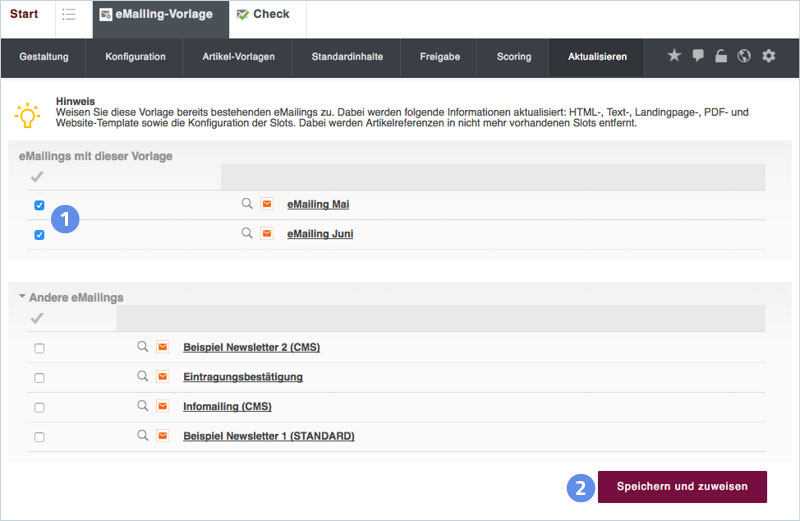Click the star favorites icon
Image resolution: width=800 pixels, height=521 pixels.
pyautogui.click(x=674, y=56)
